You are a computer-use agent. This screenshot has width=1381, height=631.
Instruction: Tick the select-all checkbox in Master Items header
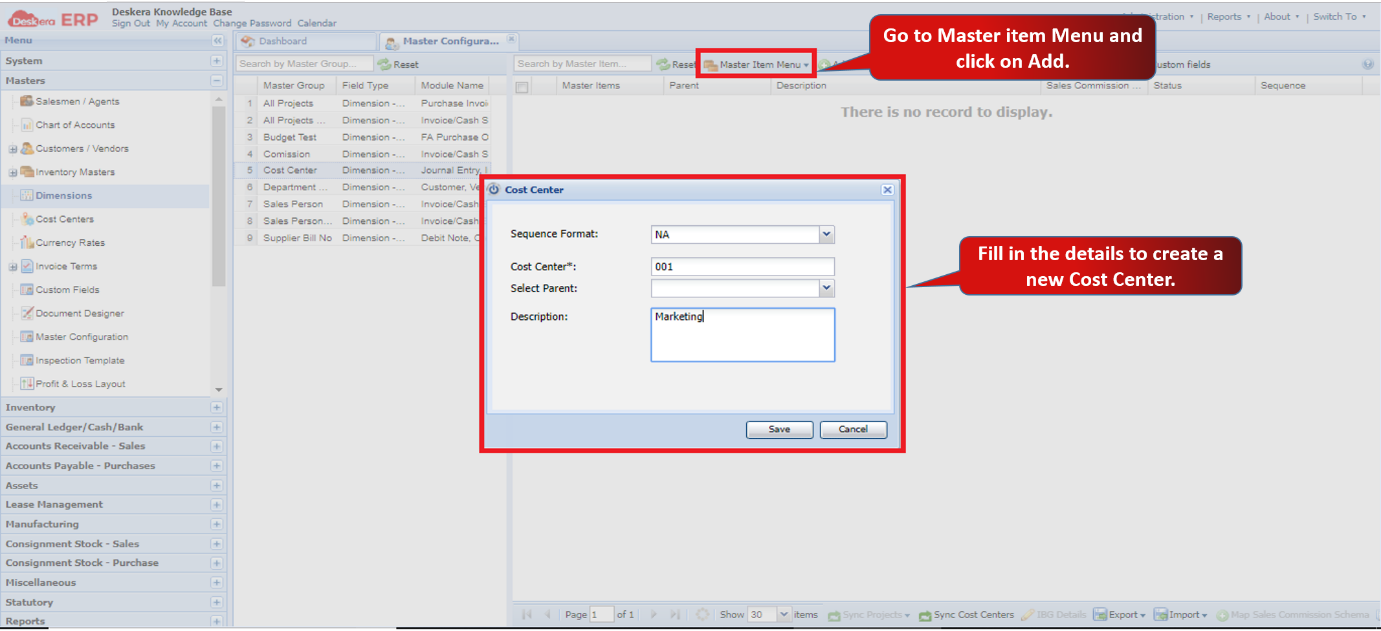click(521, 87)
